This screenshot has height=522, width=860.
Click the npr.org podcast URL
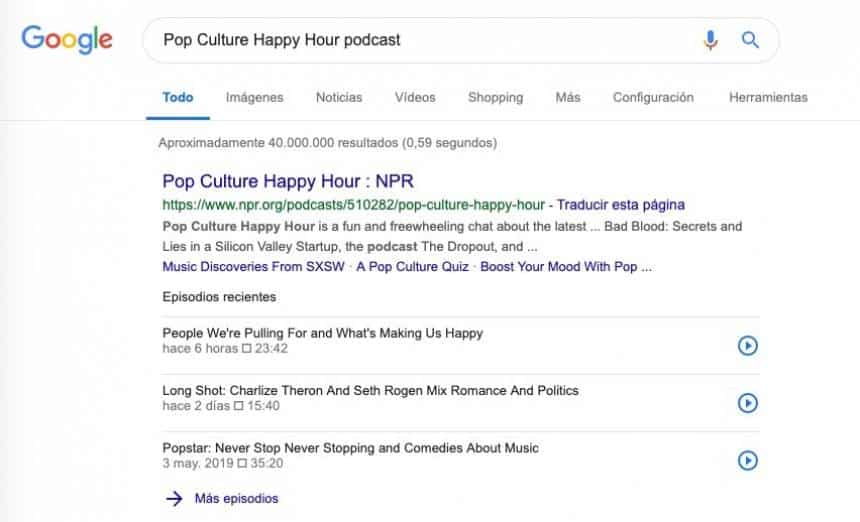click(353, 205)
